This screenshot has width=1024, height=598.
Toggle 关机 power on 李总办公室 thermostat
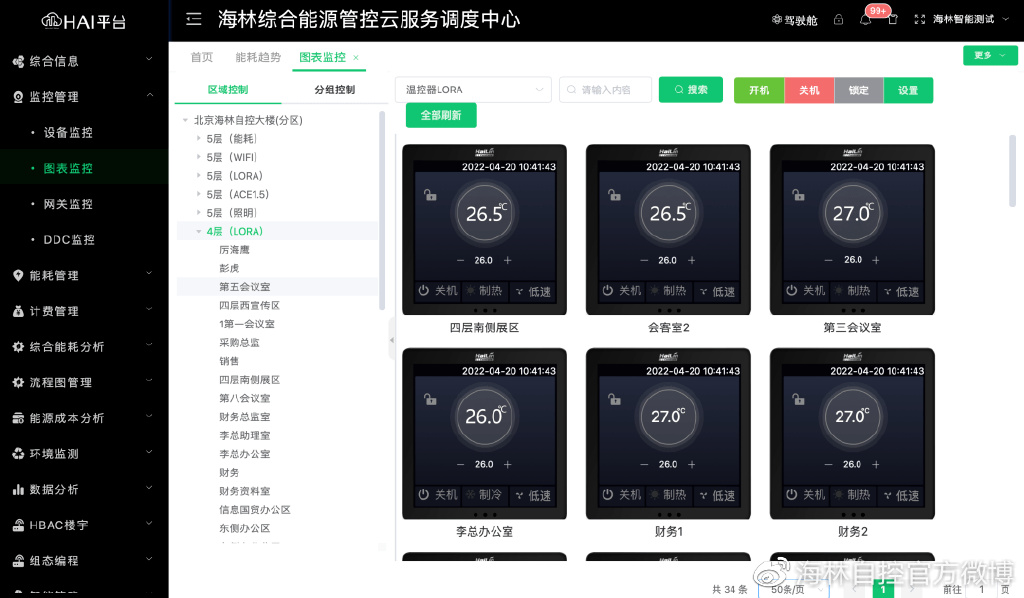point(438,495)
